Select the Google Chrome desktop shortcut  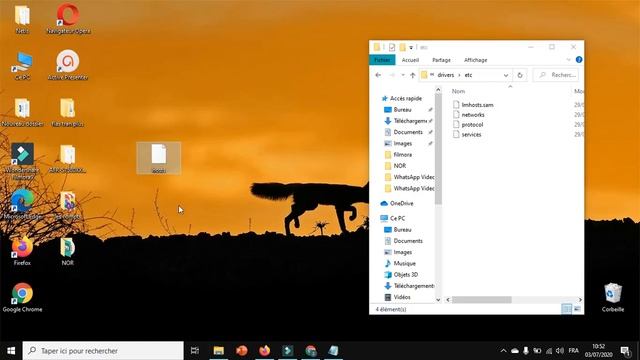coord(22,298)
